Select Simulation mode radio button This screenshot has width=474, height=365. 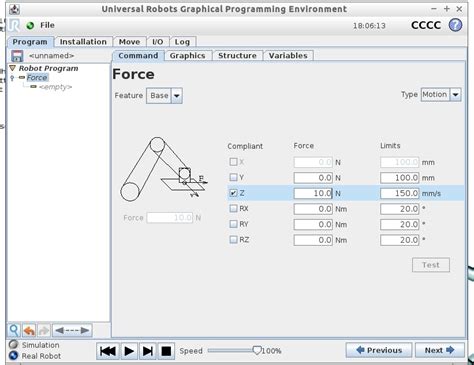pyautogui.click(x=13, y=345)
